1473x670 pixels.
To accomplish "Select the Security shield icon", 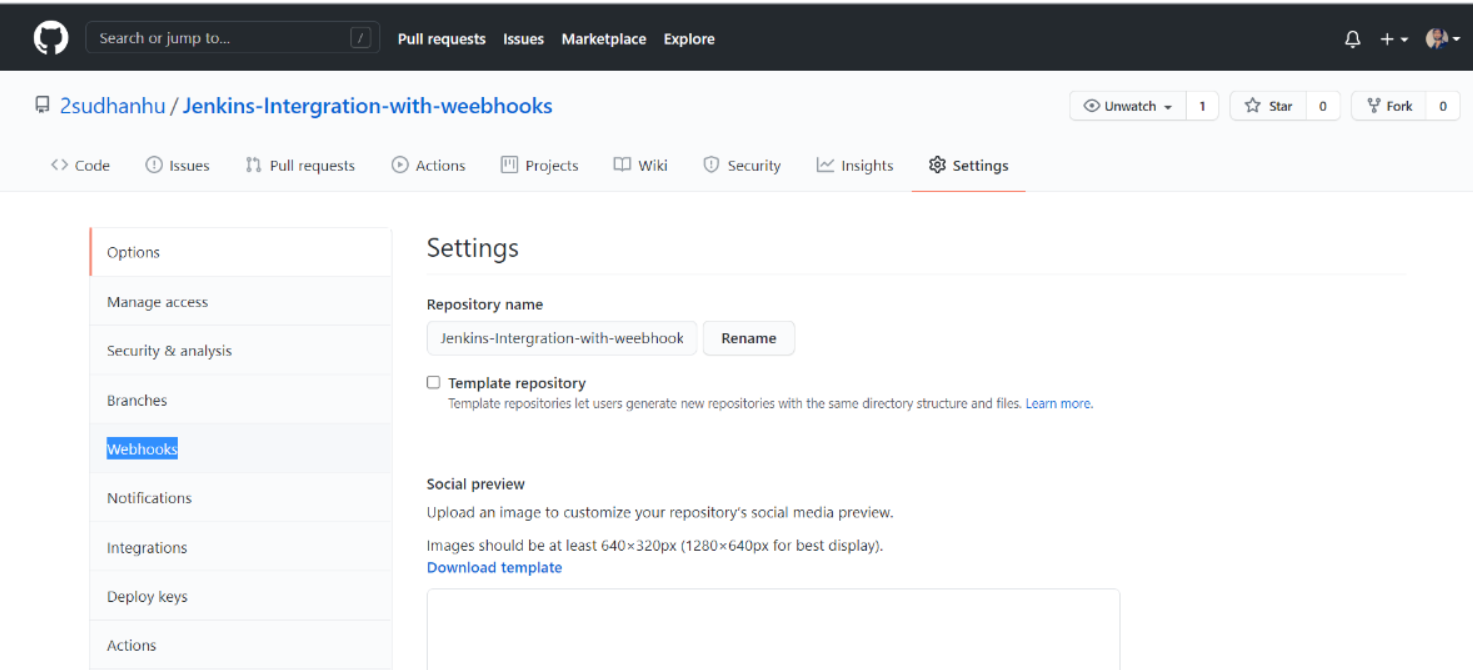I will coord(711,165).
